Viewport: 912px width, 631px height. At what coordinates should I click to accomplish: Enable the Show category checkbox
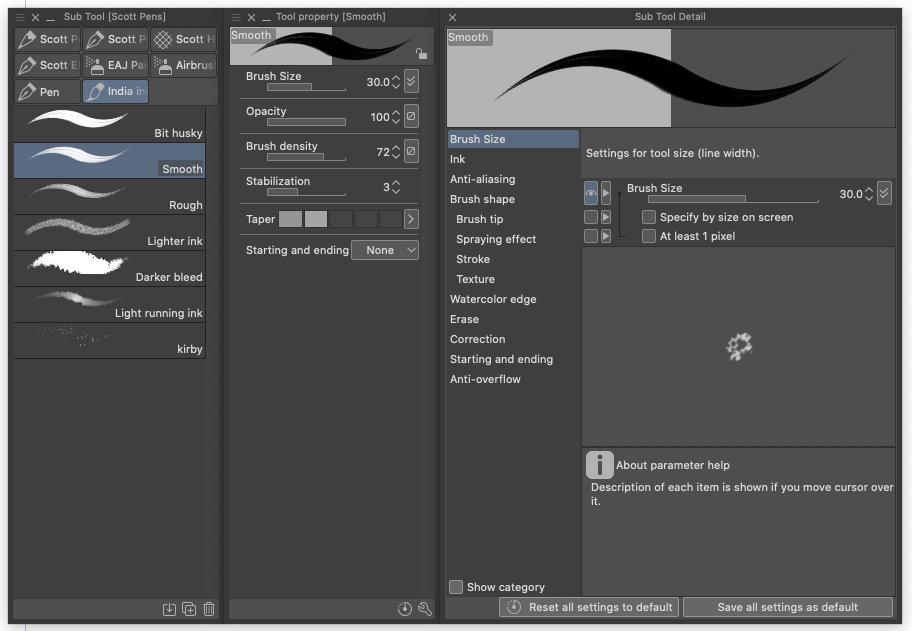coord(456,587)
